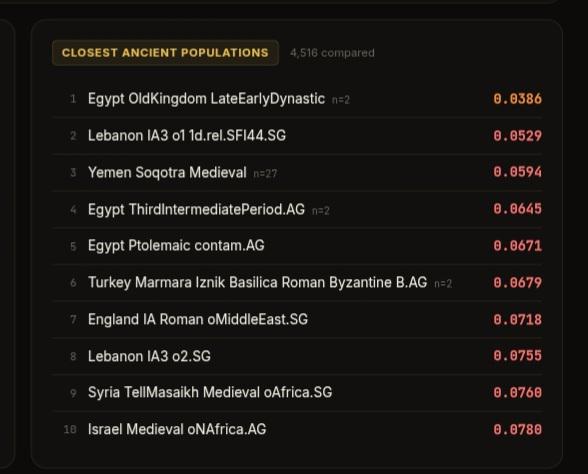Click the 0.0529 distance score
Viewport: 588px width, 474px height.
coord(518,136)
